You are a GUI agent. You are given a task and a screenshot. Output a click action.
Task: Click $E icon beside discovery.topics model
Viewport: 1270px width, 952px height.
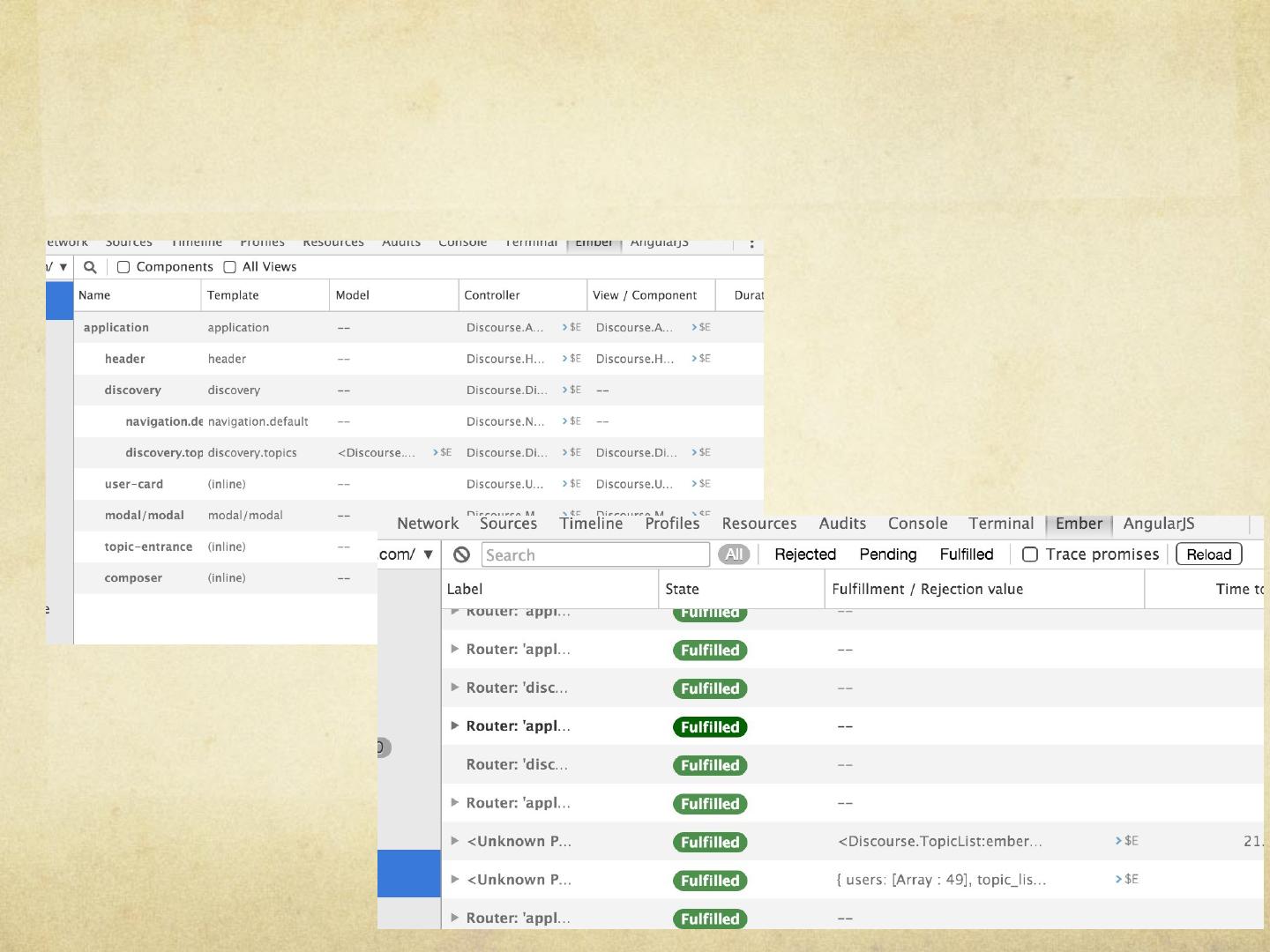coord(442,452)
